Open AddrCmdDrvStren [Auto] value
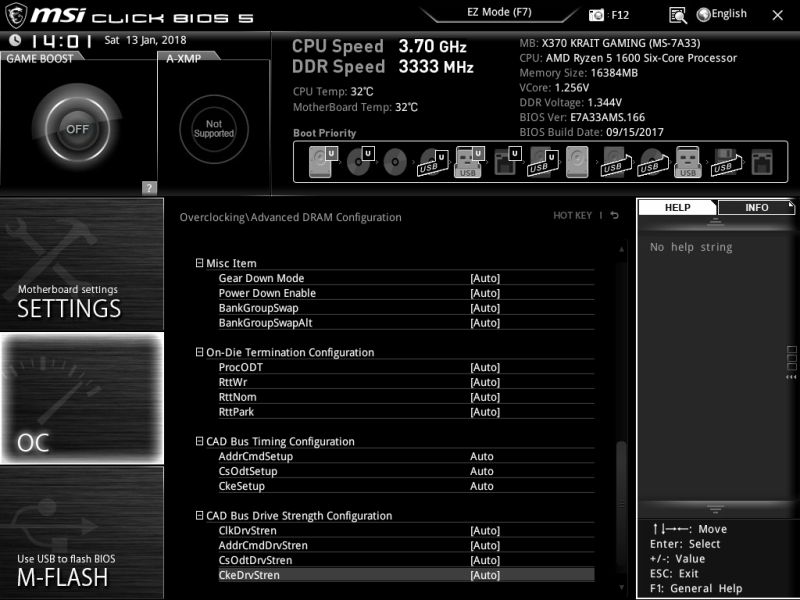 [485, 545]
